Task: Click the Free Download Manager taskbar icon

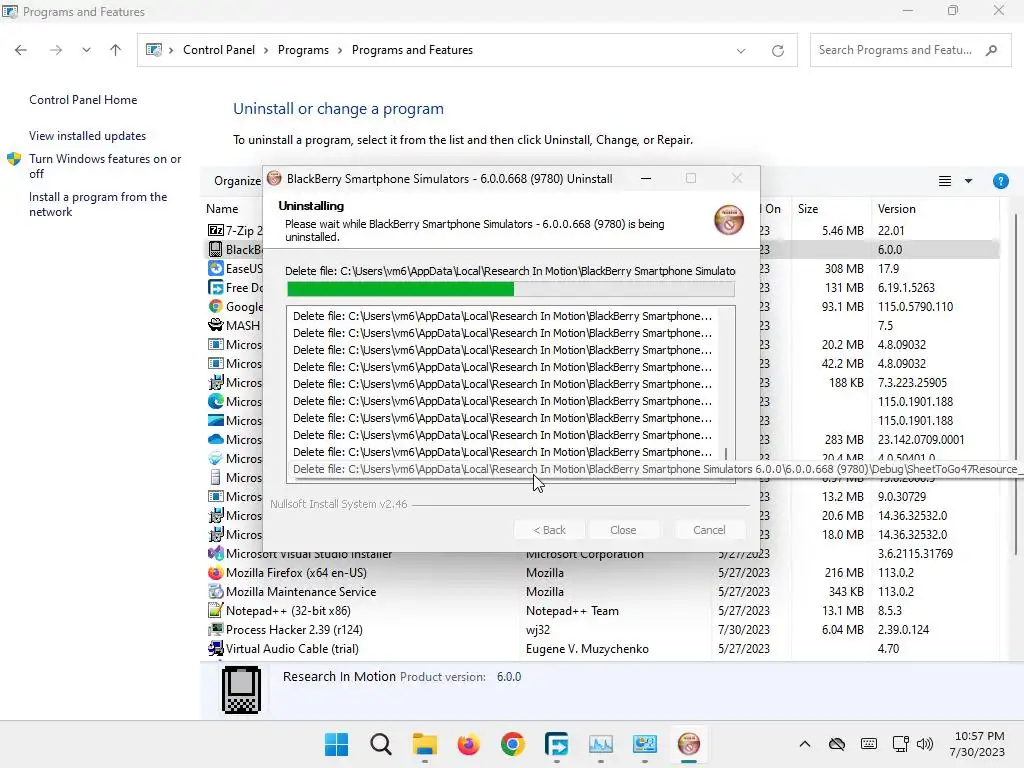Action: [x=556, y=744]
